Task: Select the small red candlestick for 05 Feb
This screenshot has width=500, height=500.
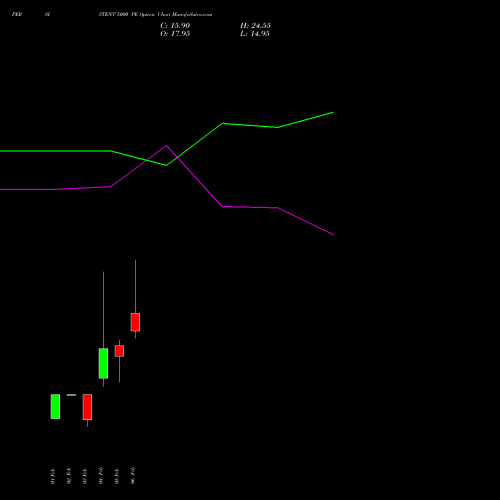Action: click(x=119, y=351)
